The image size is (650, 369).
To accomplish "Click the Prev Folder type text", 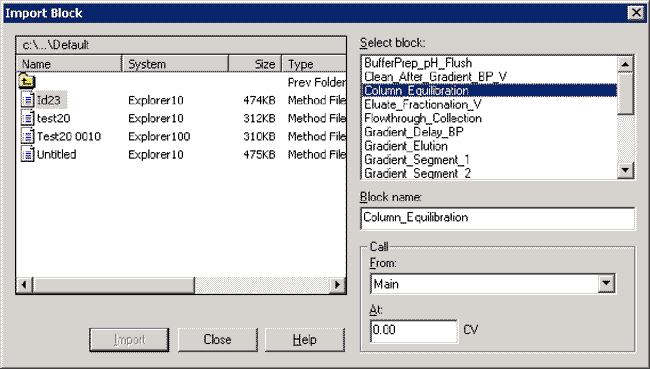I will point(317,82).
